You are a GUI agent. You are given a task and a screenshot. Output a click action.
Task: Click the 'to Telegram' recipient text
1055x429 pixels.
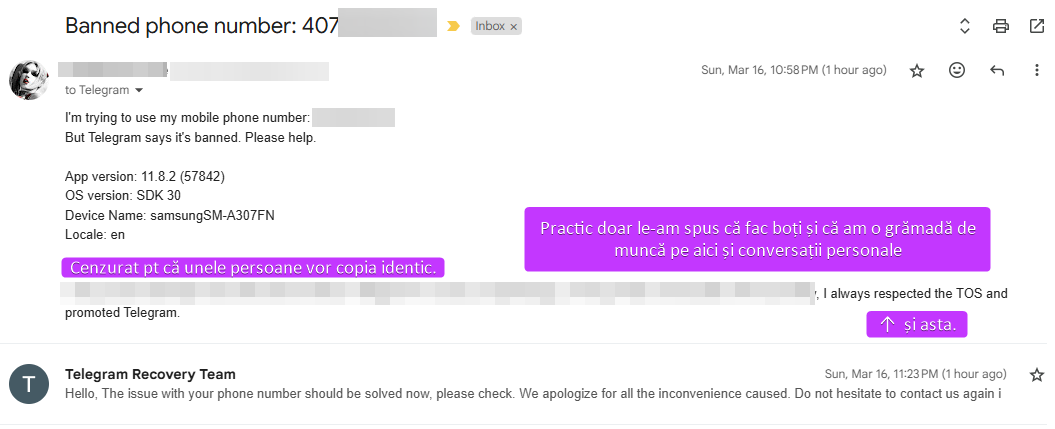coord(97,90)
